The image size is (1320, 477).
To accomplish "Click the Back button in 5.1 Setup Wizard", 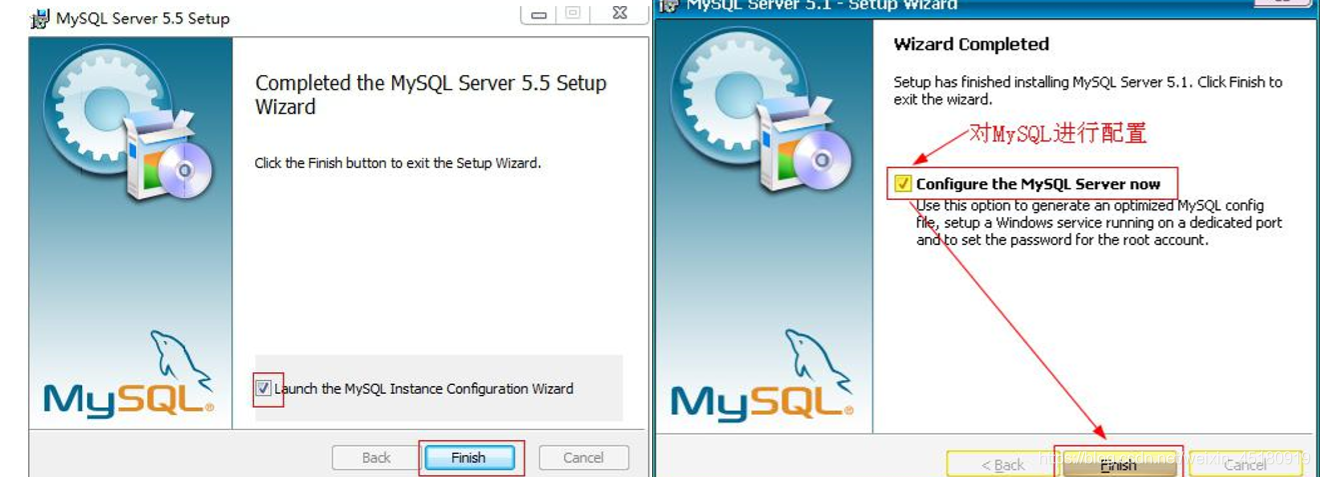I will point(1003,464).
